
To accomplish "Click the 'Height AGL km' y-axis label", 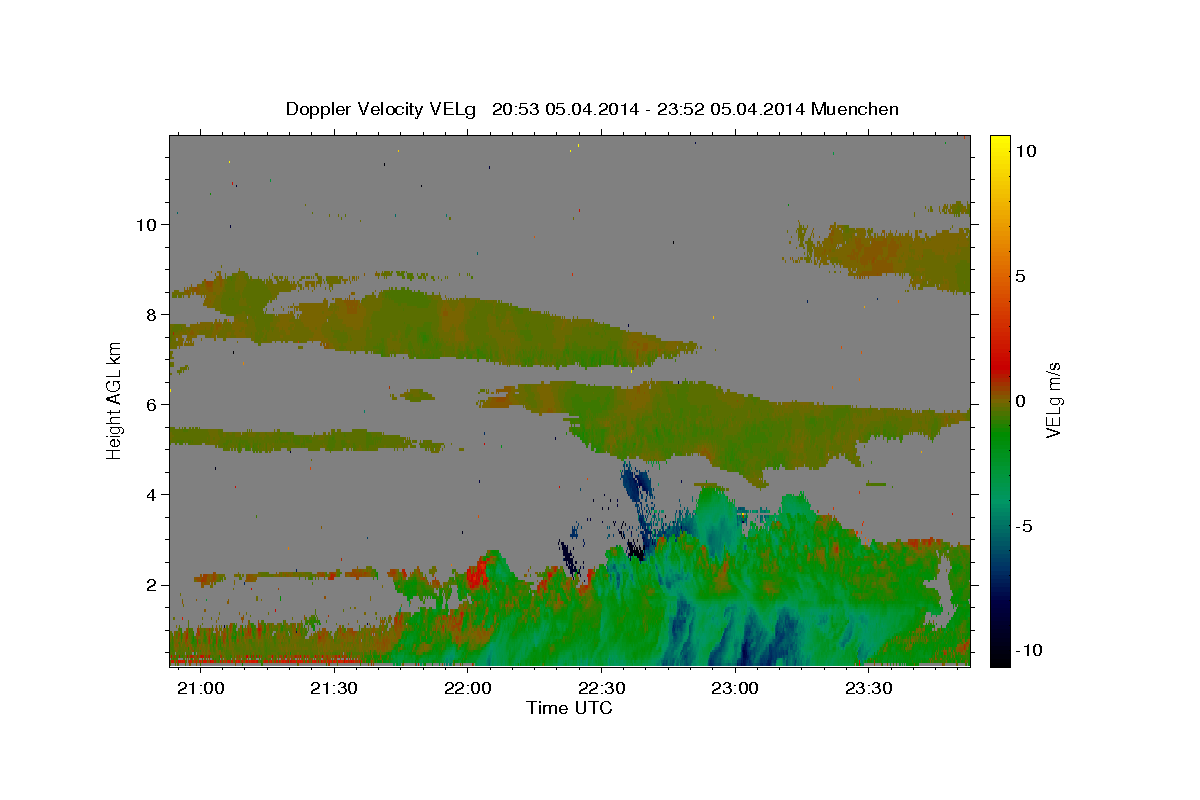I will pos(114,399).
